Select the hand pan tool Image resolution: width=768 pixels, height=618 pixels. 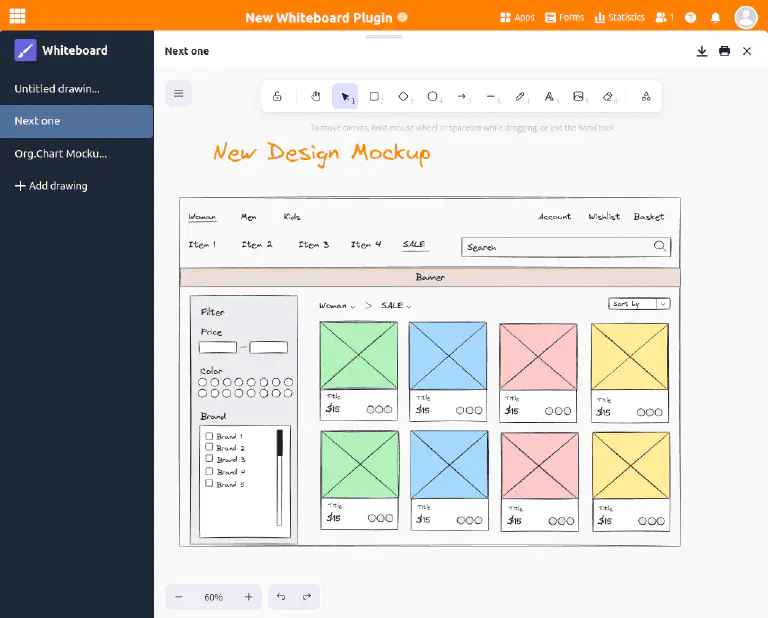(x=315, y=96)
